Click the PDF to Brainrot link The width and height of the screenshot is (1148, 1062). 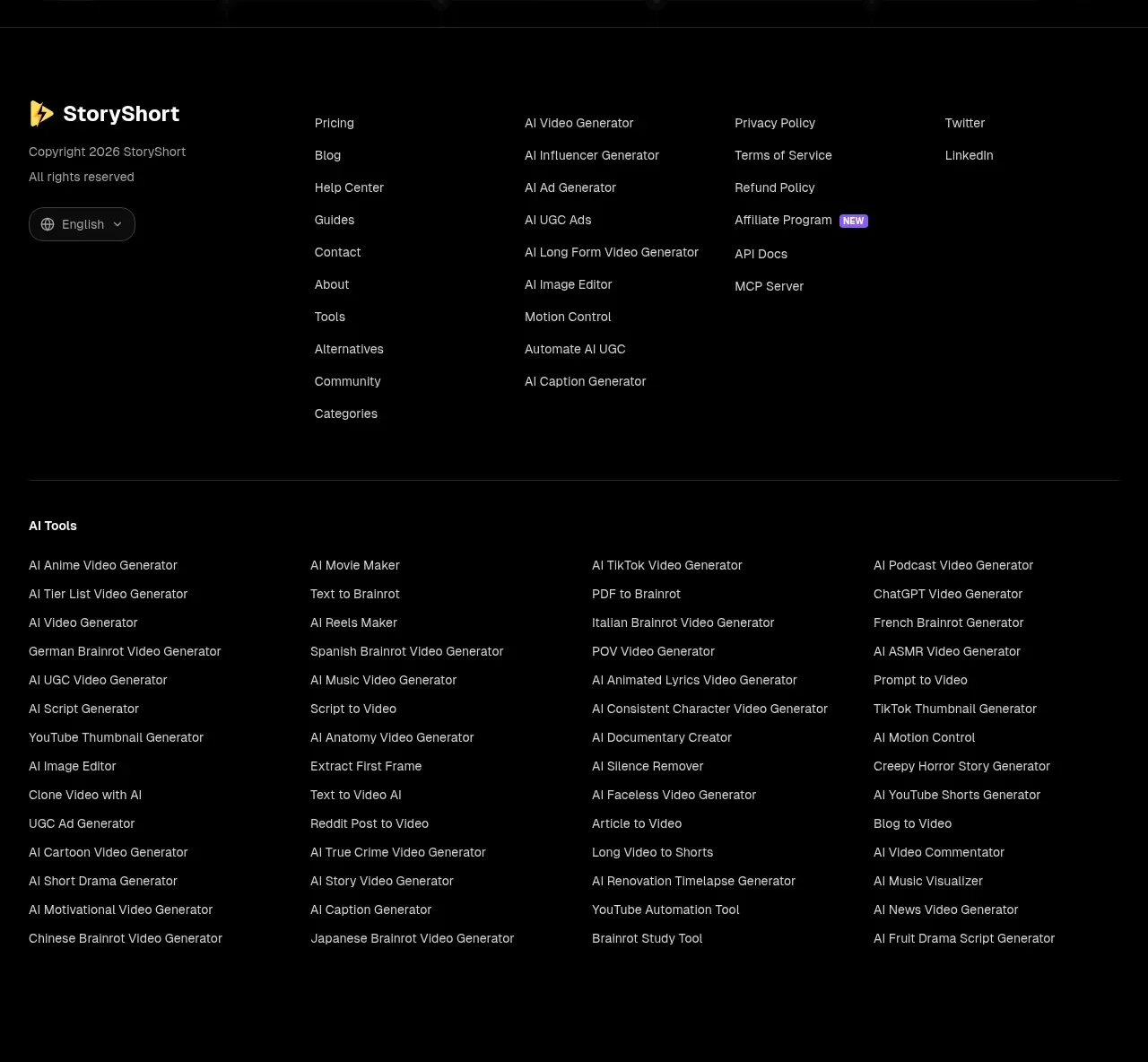tap(636, 594)
